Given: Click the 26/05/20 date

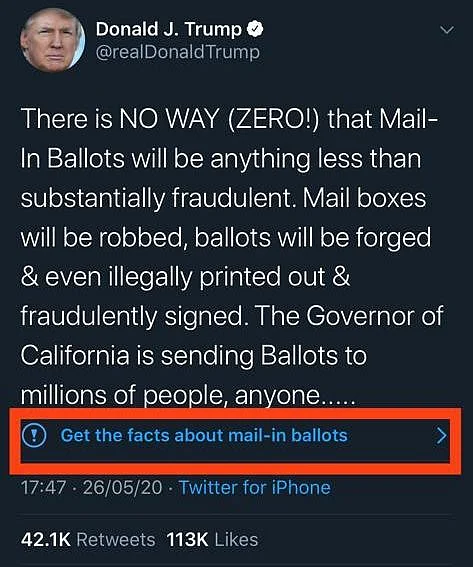Looking at the screenshot, I should pyautogui.click(x=123, y=488).
